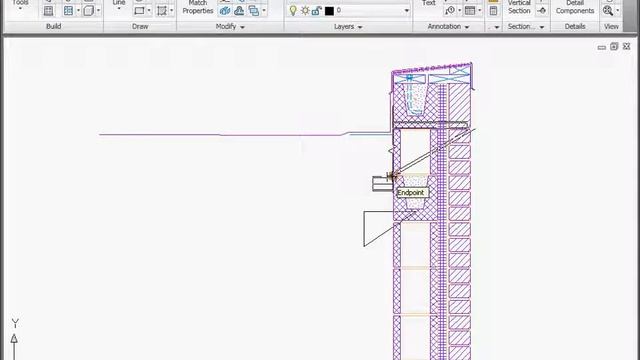
Task: Toggle the layer lightbulb on/off icon
Action: click(293, 11)
